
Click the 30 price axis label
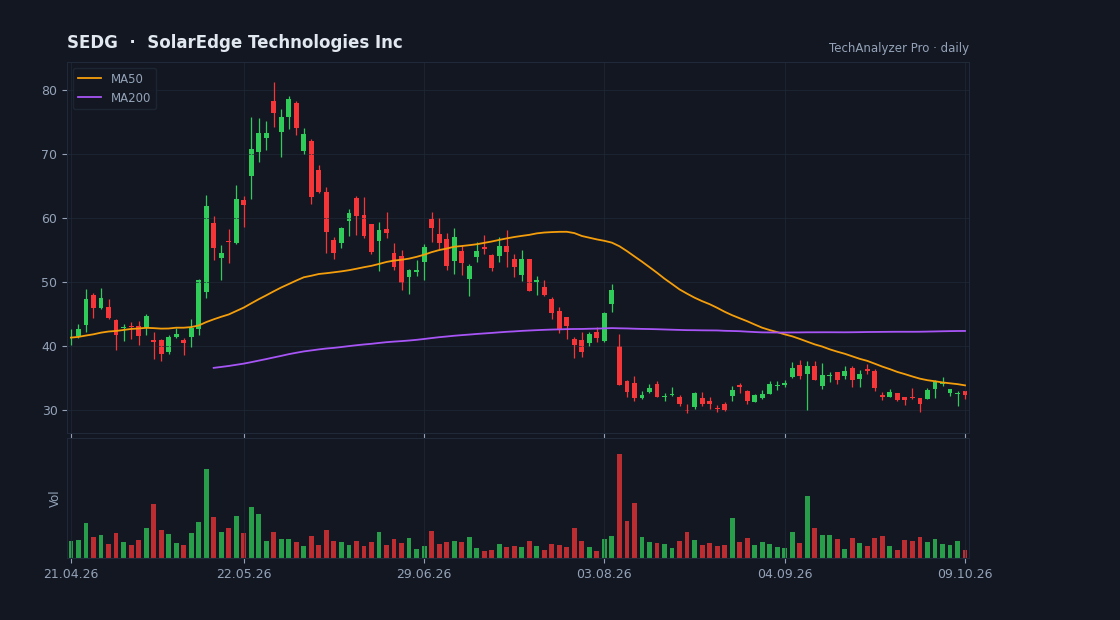pyautogui.click(x=49, y=410)
